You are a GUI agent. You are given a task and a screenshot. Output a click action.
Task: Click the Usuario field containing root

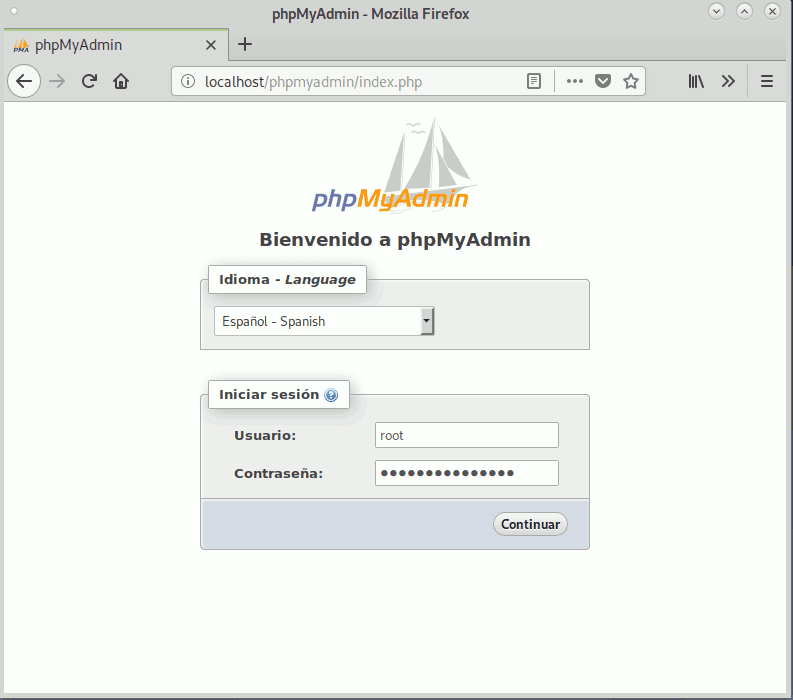[x=466, y=435]
